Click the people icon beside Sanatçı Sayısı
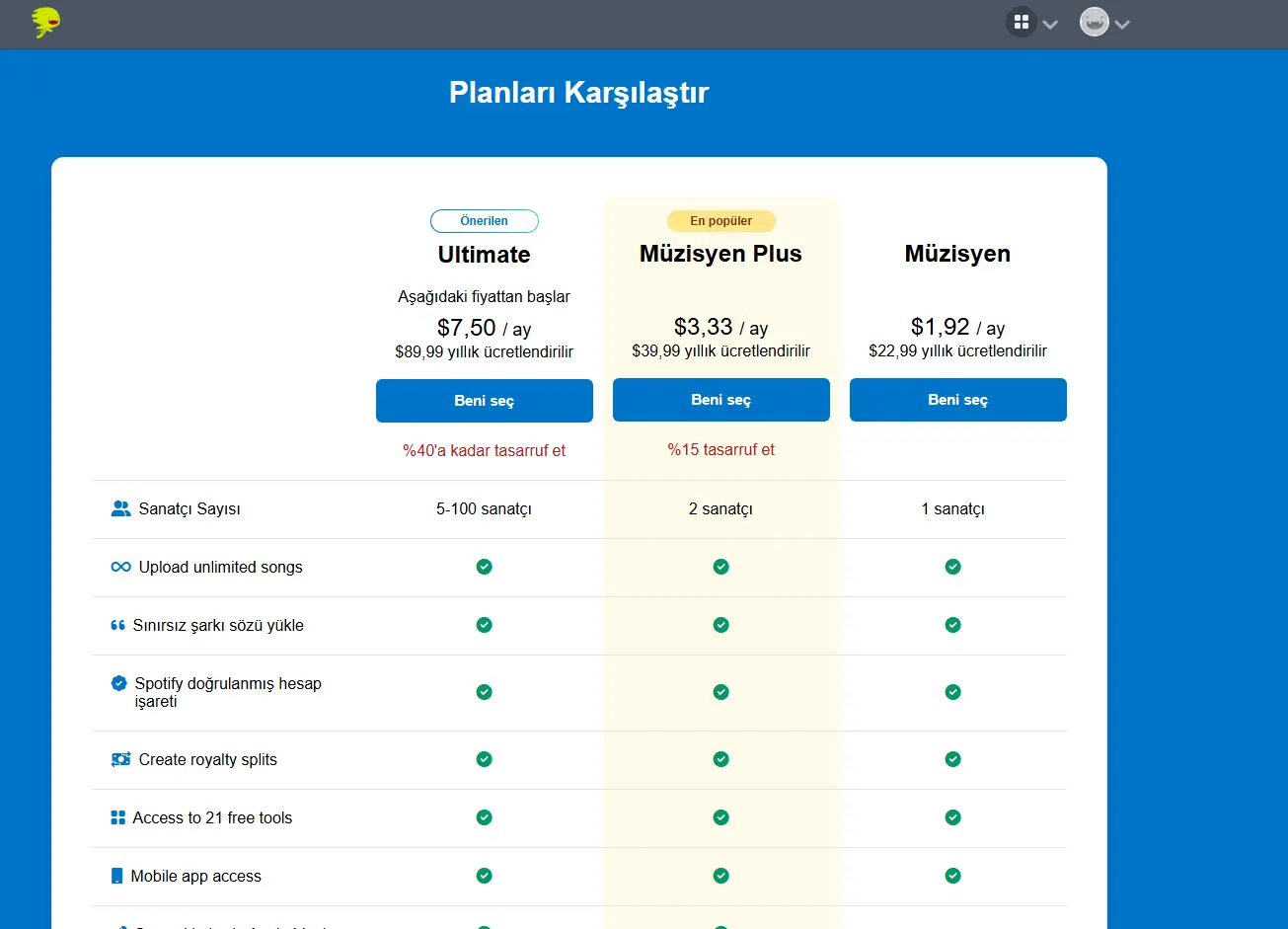This screenshot has width=1288, height=929. coord(121,509)
